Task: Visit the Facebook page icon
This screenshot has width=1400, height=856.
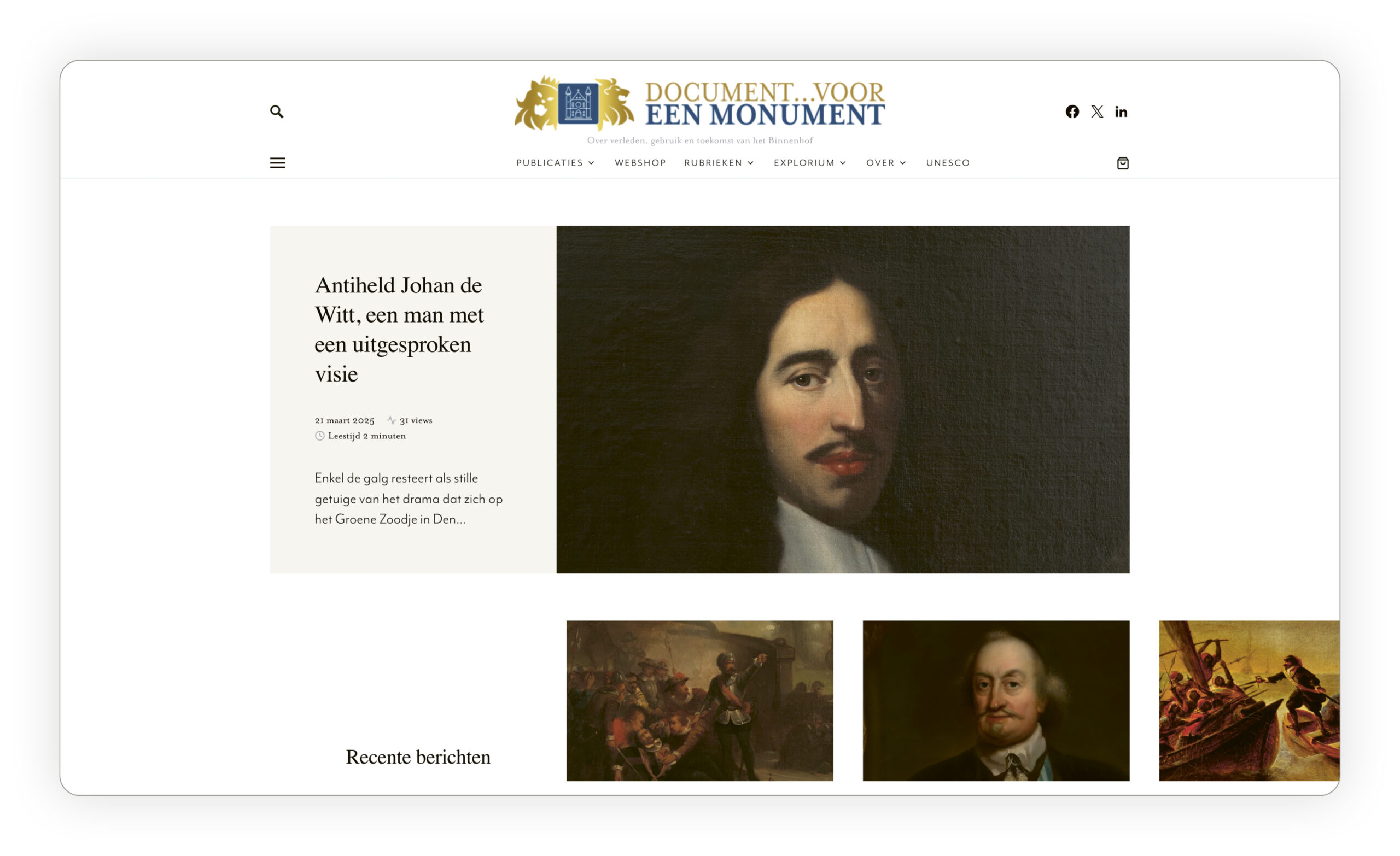Action: coord(1072,112)
